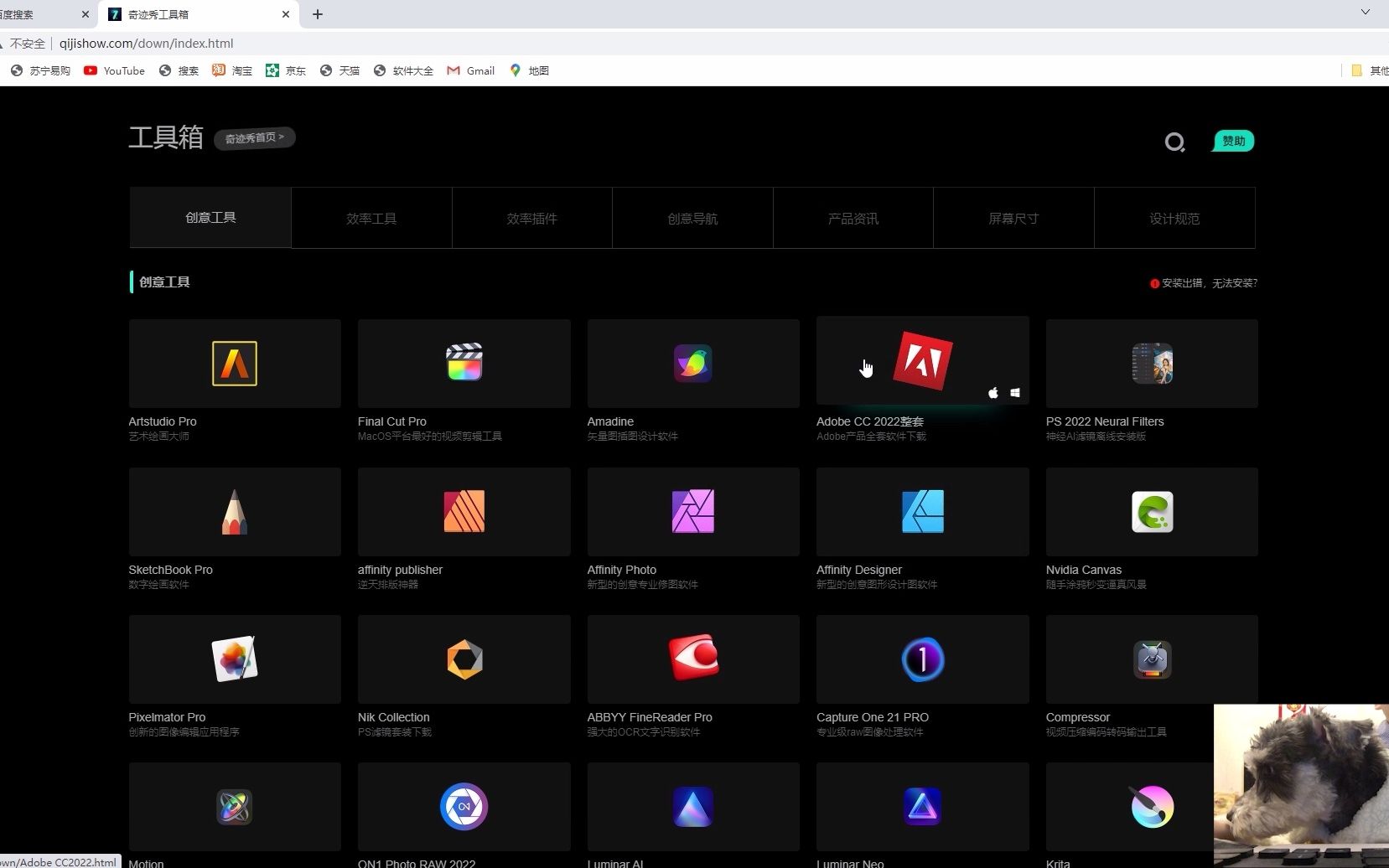Close the 奇迹秀工具箱 browser tab

[x=286, y=14]
